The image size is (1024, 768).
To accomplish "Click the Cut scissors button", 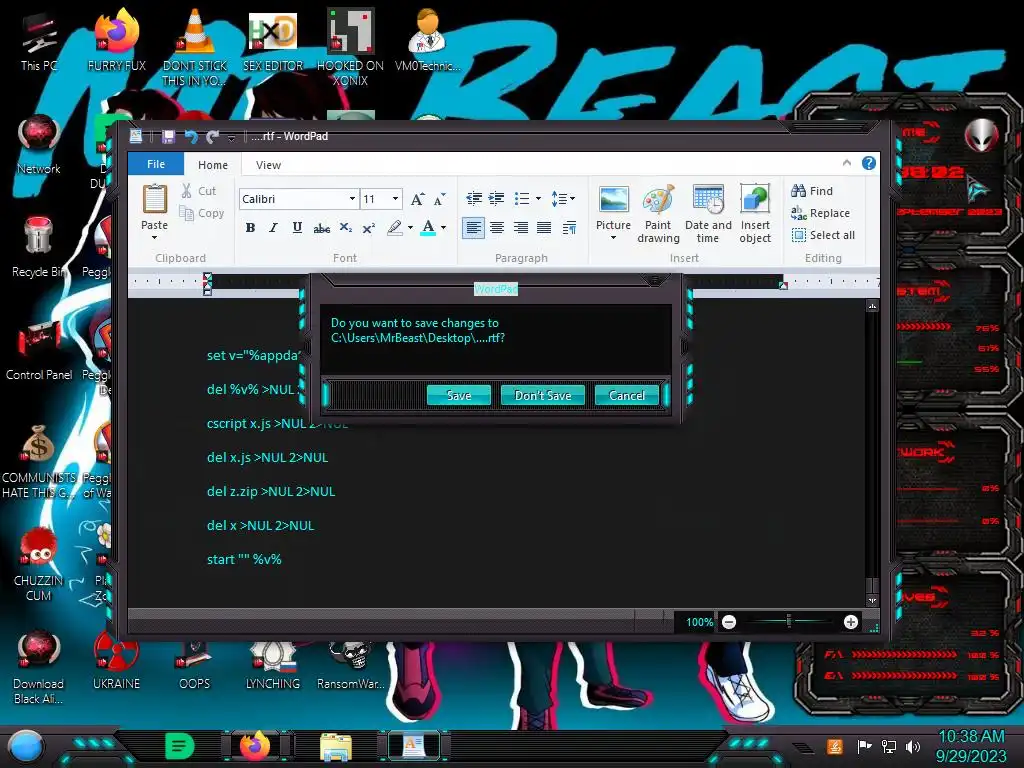I will (198, 191).
